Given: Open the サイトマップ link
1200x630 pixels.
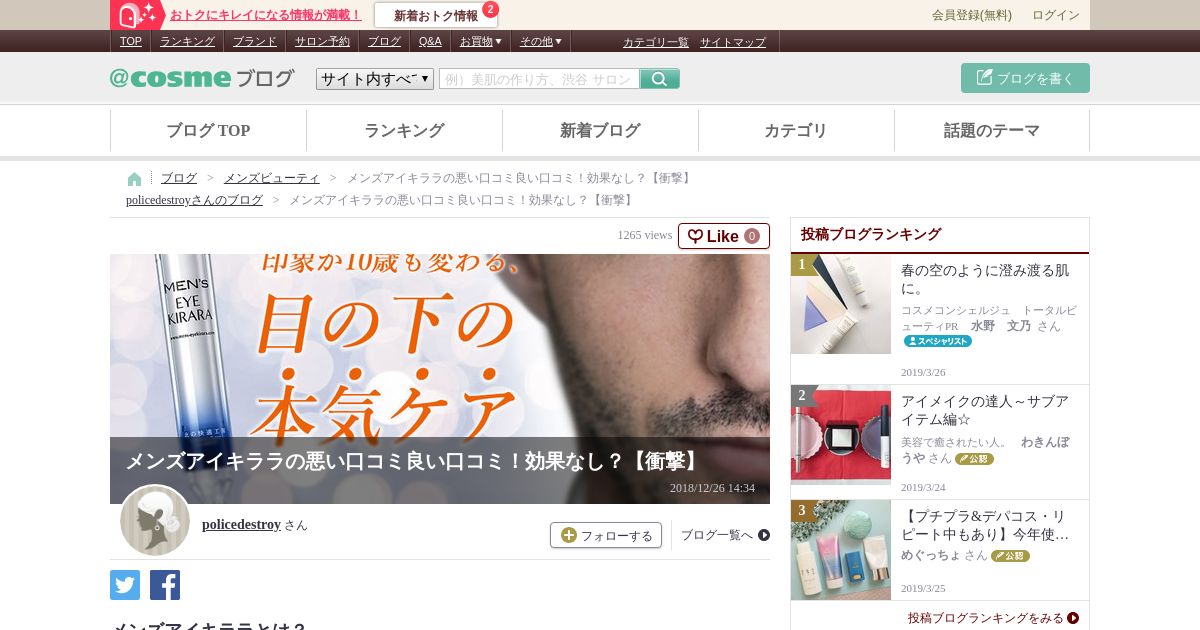Looking at the screenshot, I should pyautogui.click(x=733, y=42).
